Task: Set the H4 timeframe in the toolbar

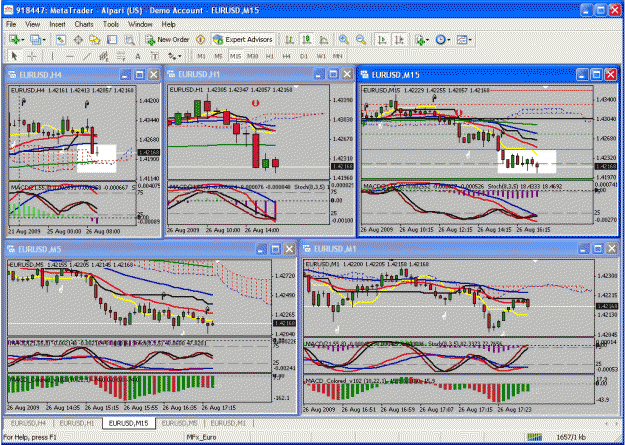Action: pos(287,56)
